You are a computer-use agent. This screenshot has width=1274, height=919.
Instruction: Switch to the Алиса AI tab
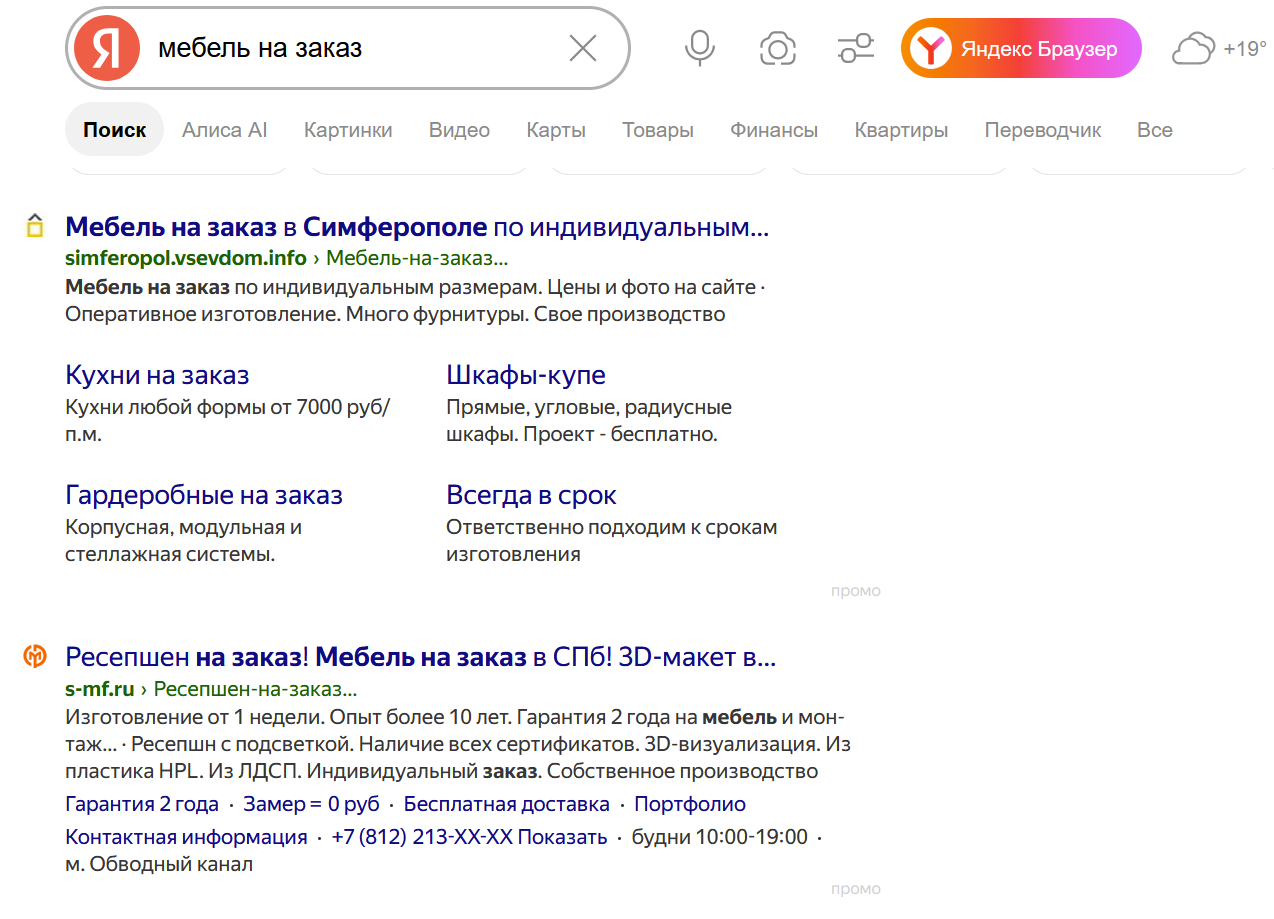click(x=225, y=130)
